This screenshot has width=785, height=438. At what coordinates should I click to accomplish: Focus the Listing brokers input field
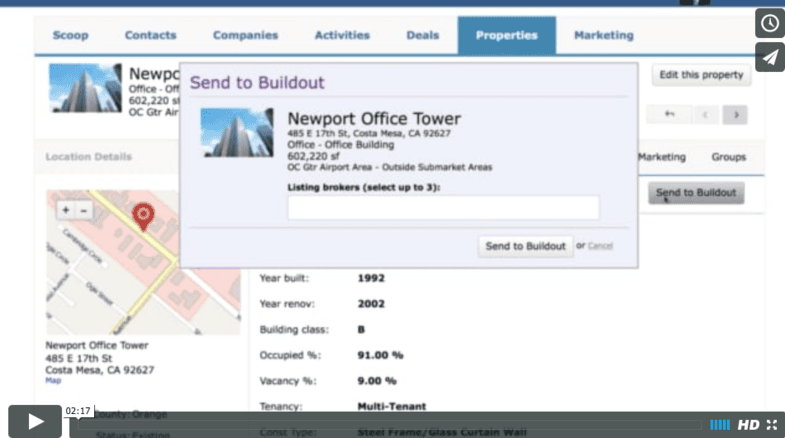443,207
